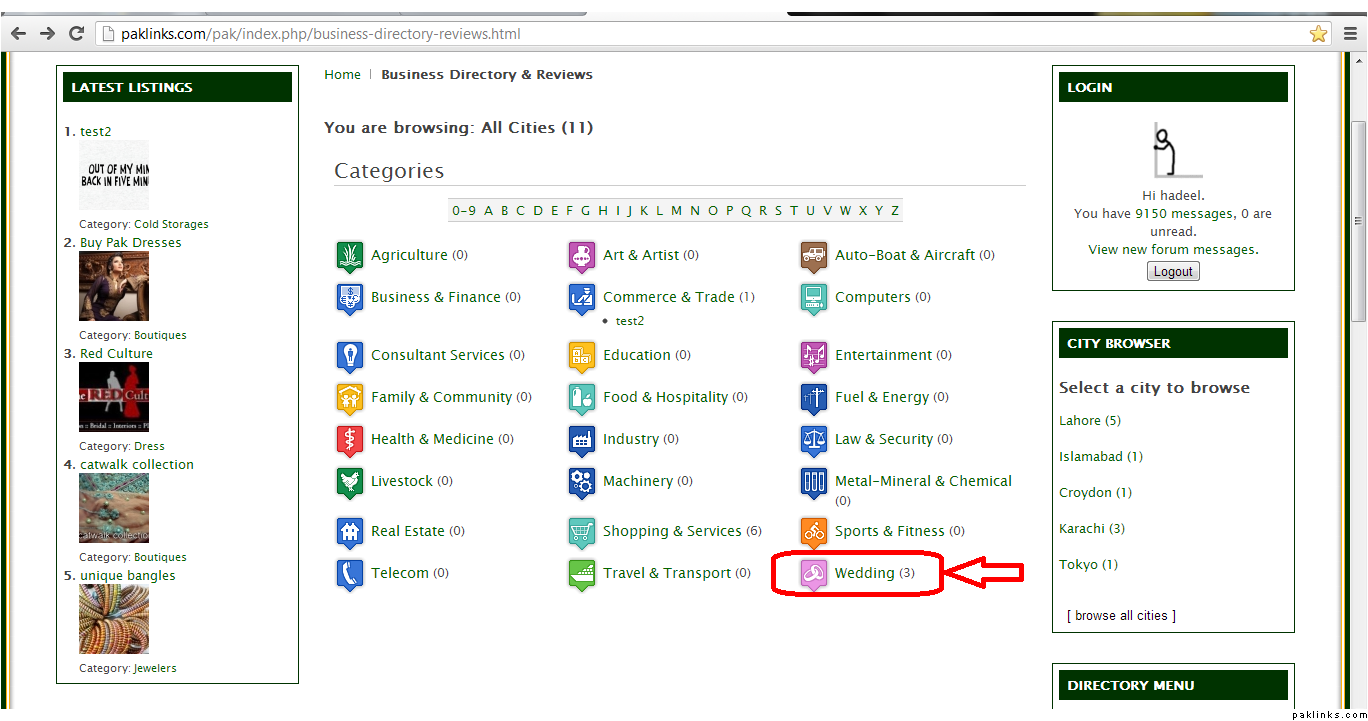The height and width of the screenshot is (721, 1368).
Task: Click the Education category icon
Action: pyautogui.click(x=581, y=356)
